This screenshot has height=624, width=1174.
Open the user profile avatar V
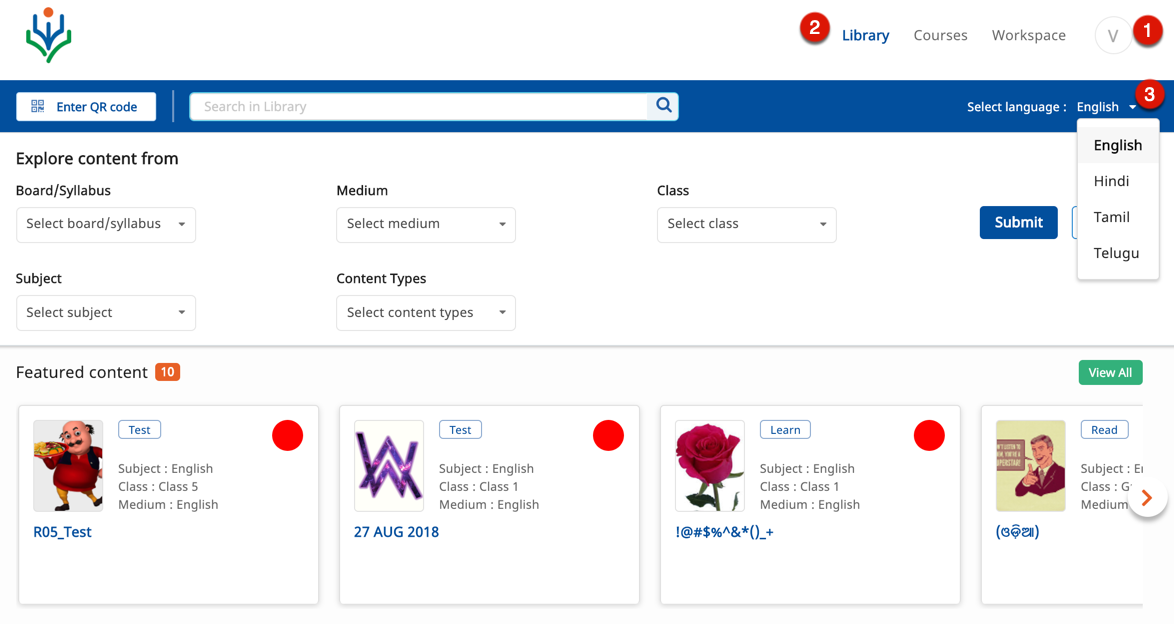(x=1112, y=36)
